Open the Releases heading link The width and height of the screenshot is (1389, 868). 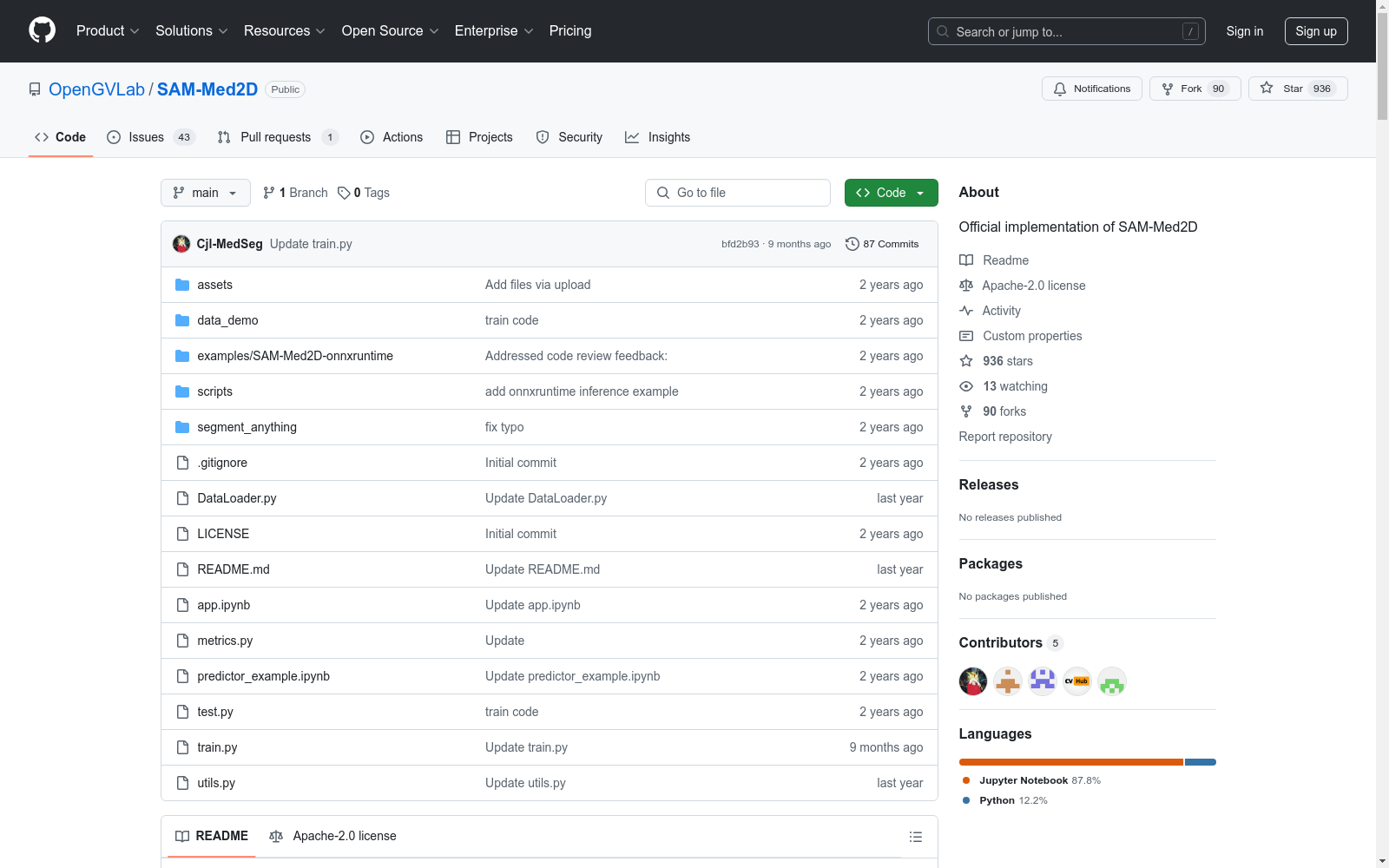[x=989, y=484]
